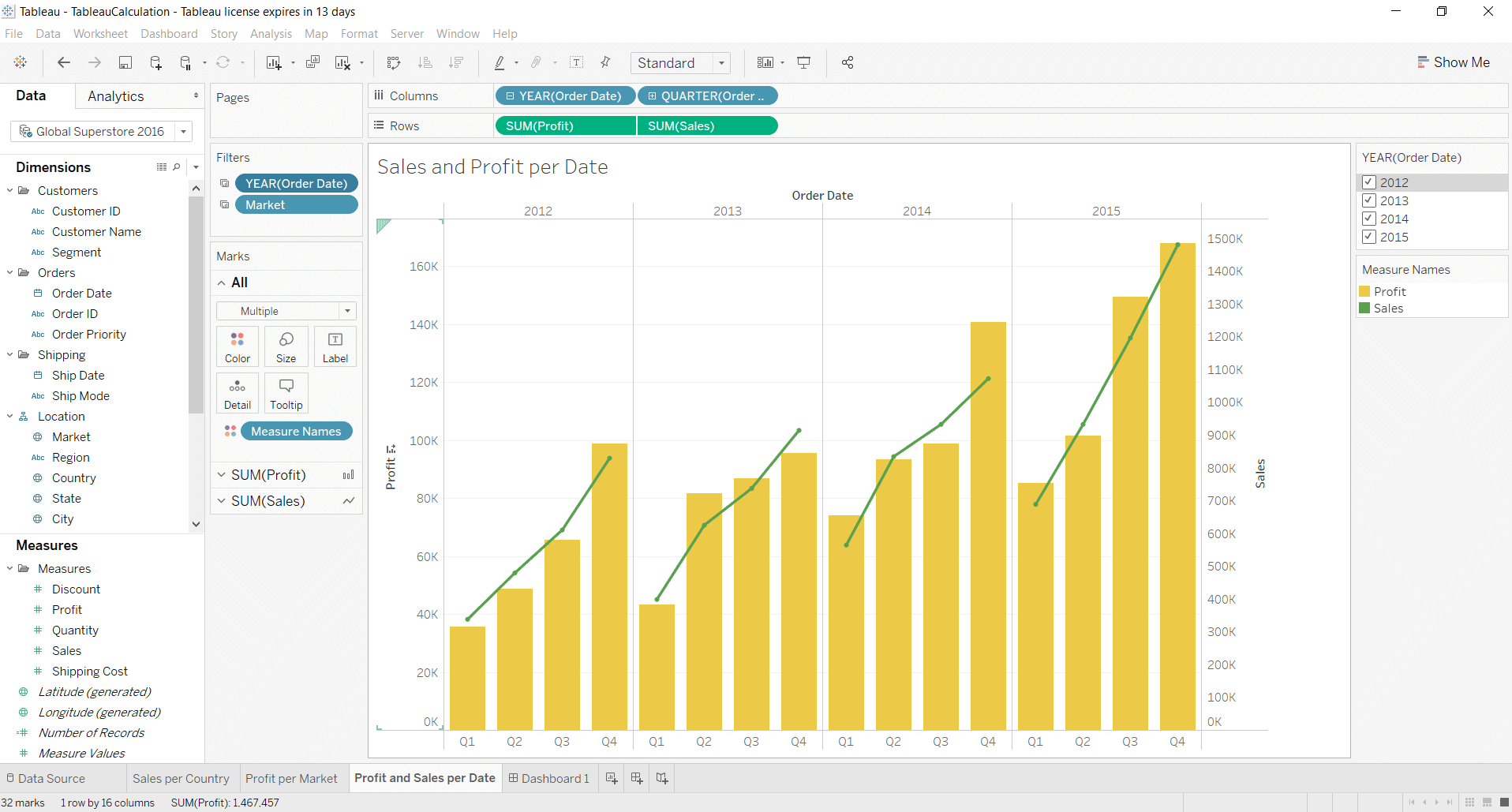
Task: Click the Share workbook icon
Action: click(x=848, y=62)
